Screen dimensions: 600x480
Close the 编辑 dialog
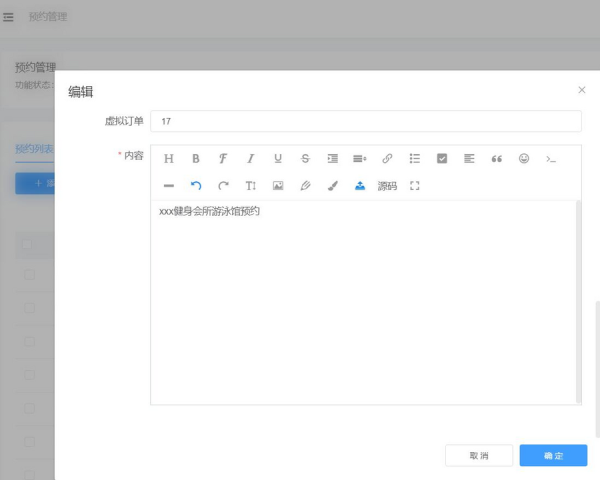tap(582, 90)
